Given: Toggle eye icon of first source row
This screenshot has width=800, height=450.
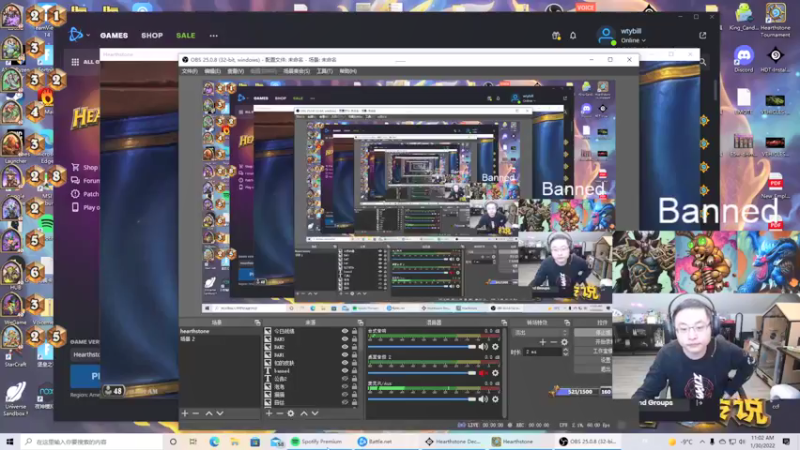Looking at the screenshot, I should [345, 331].
